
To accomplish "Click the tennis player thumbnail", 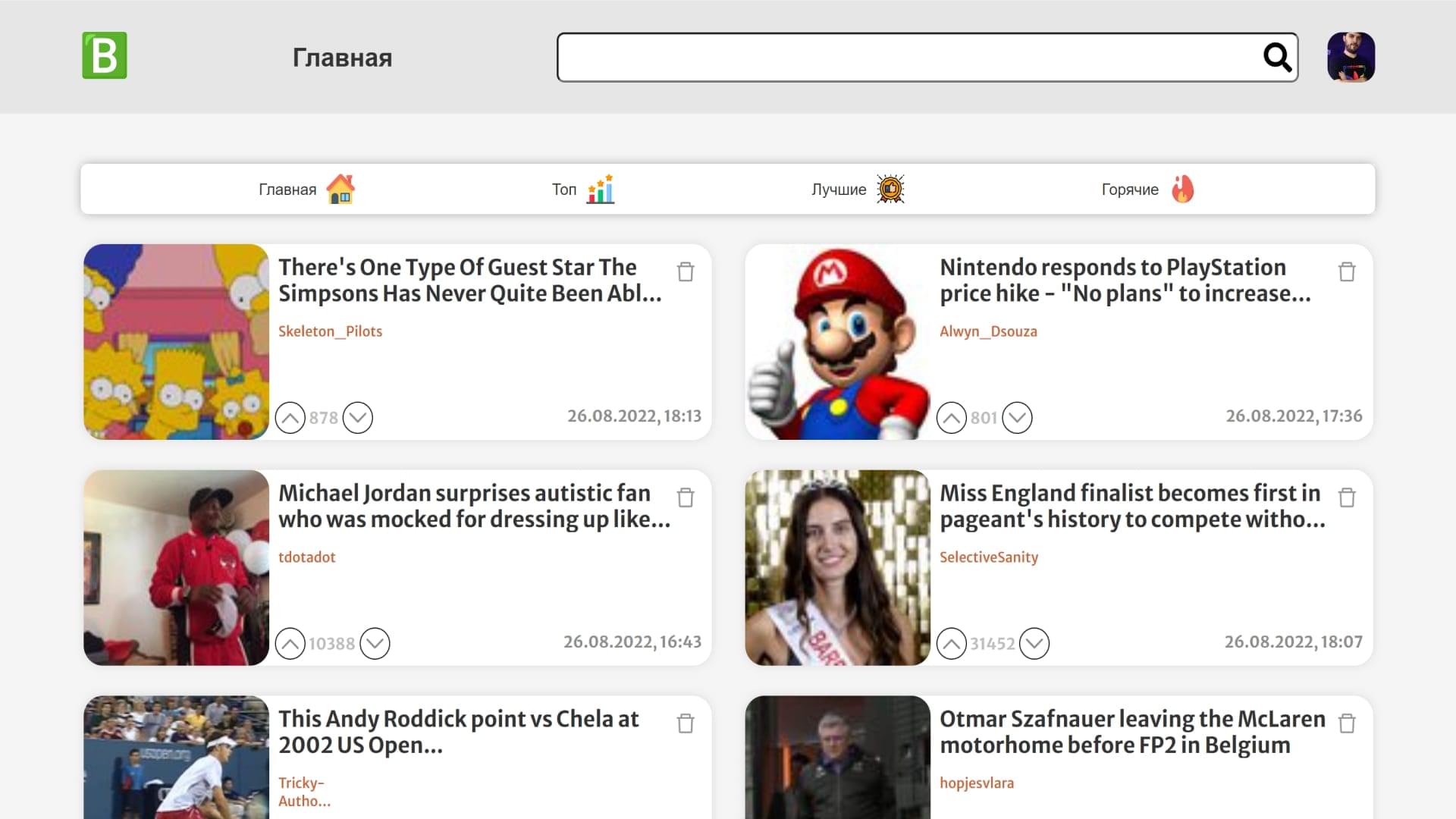I will (x=176, y=758).
